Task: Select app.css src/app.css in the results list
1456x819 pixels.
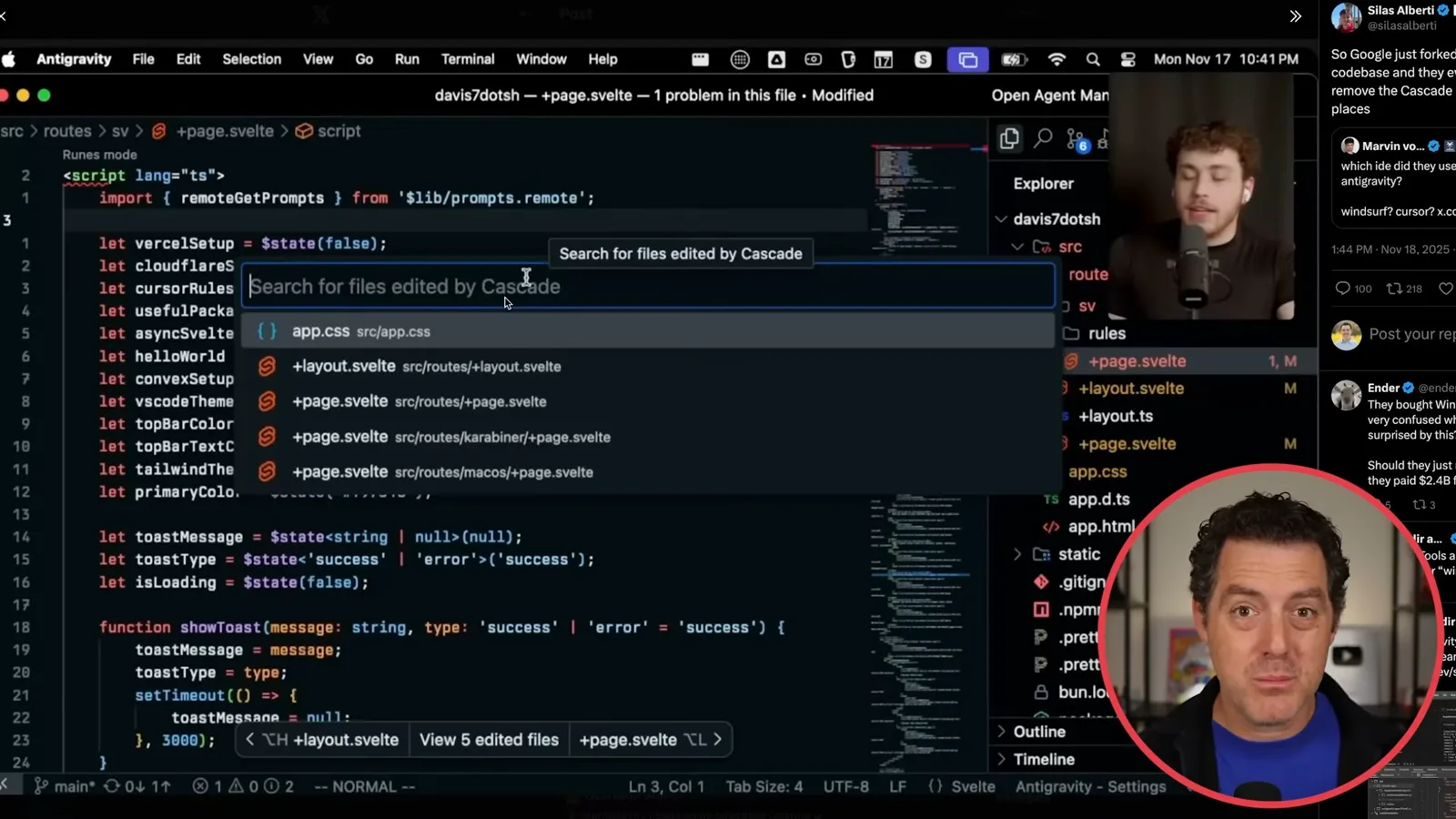Action: [x=648, y=331]
